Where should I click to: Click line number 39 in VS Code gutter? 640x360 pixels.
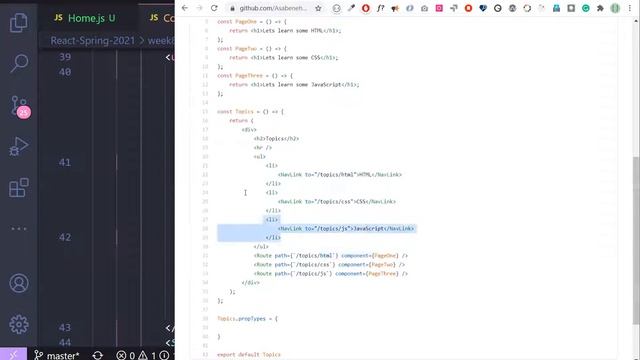64,57
